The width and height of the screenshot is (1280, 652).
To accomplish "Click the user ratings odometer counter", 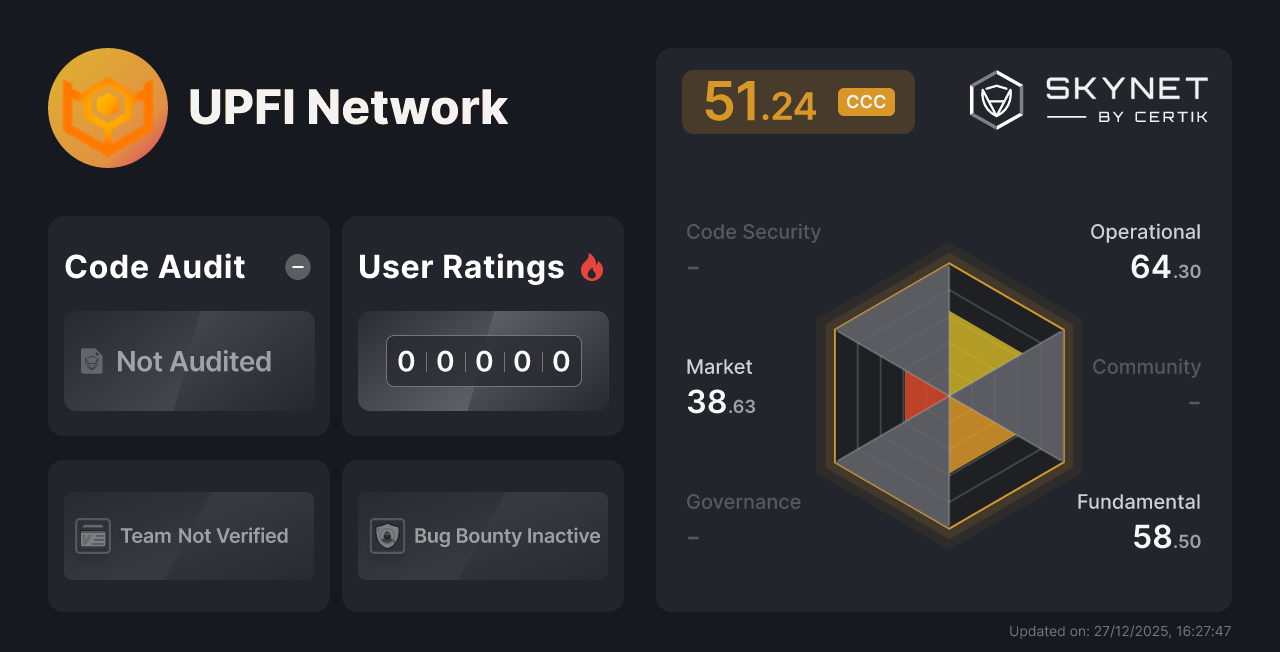I will click(483, 361).
